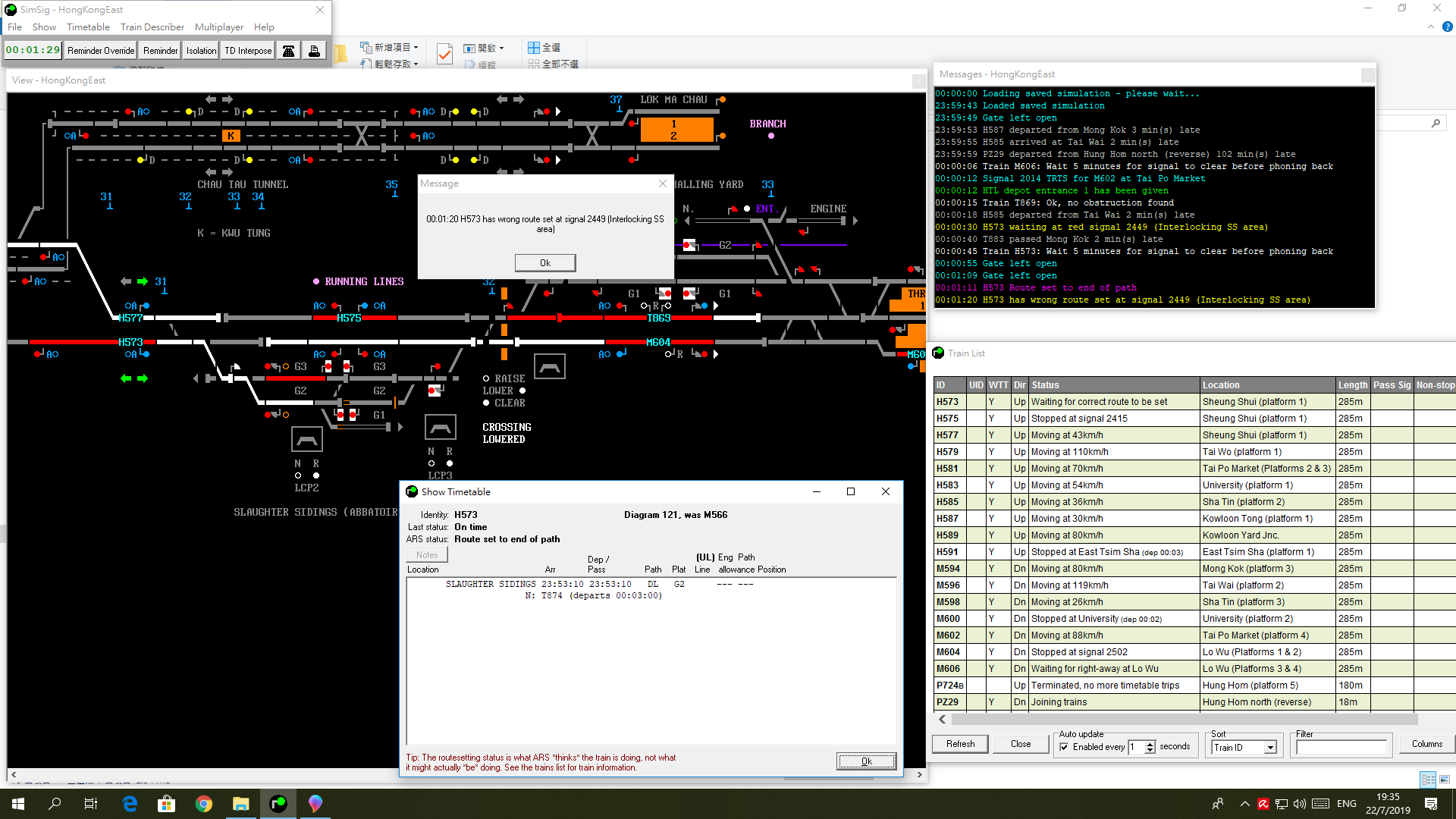
Task: Click green right arrow near Slaughter Sidings
Action: (x=143, y=378)
